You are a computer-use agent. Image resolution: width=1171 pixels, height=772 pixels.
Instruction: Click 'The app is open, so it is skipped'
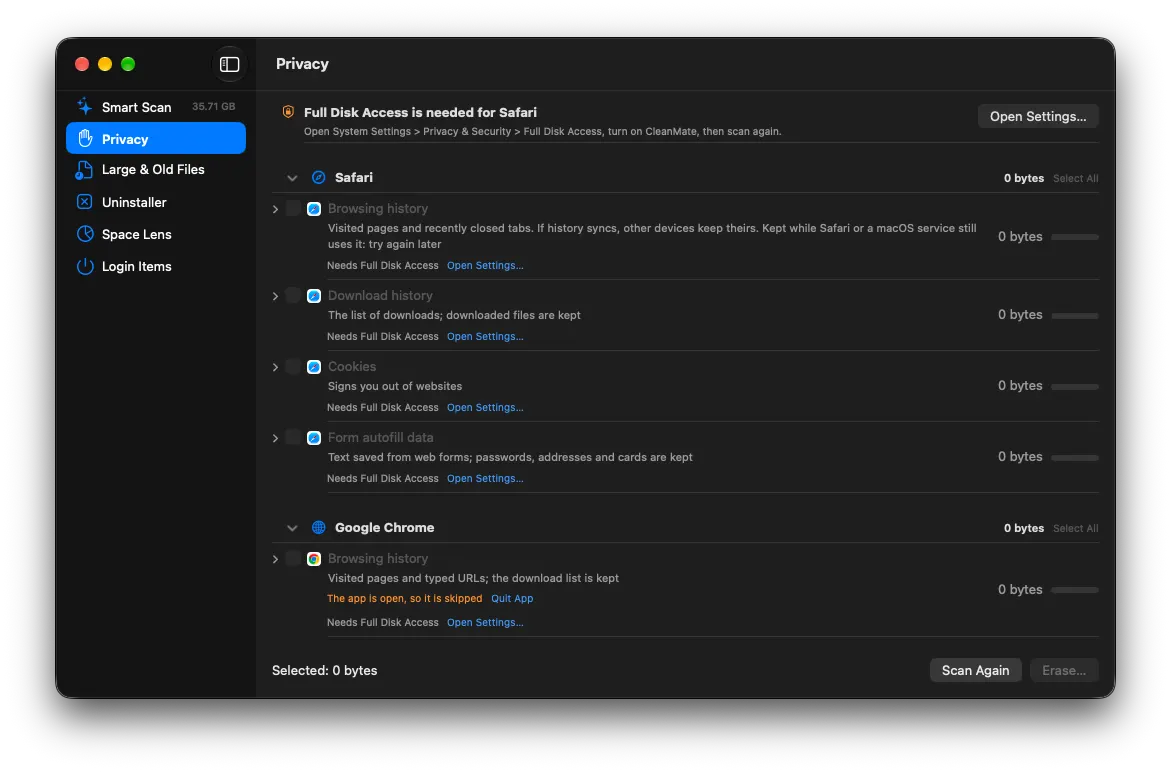click(405, 599)
